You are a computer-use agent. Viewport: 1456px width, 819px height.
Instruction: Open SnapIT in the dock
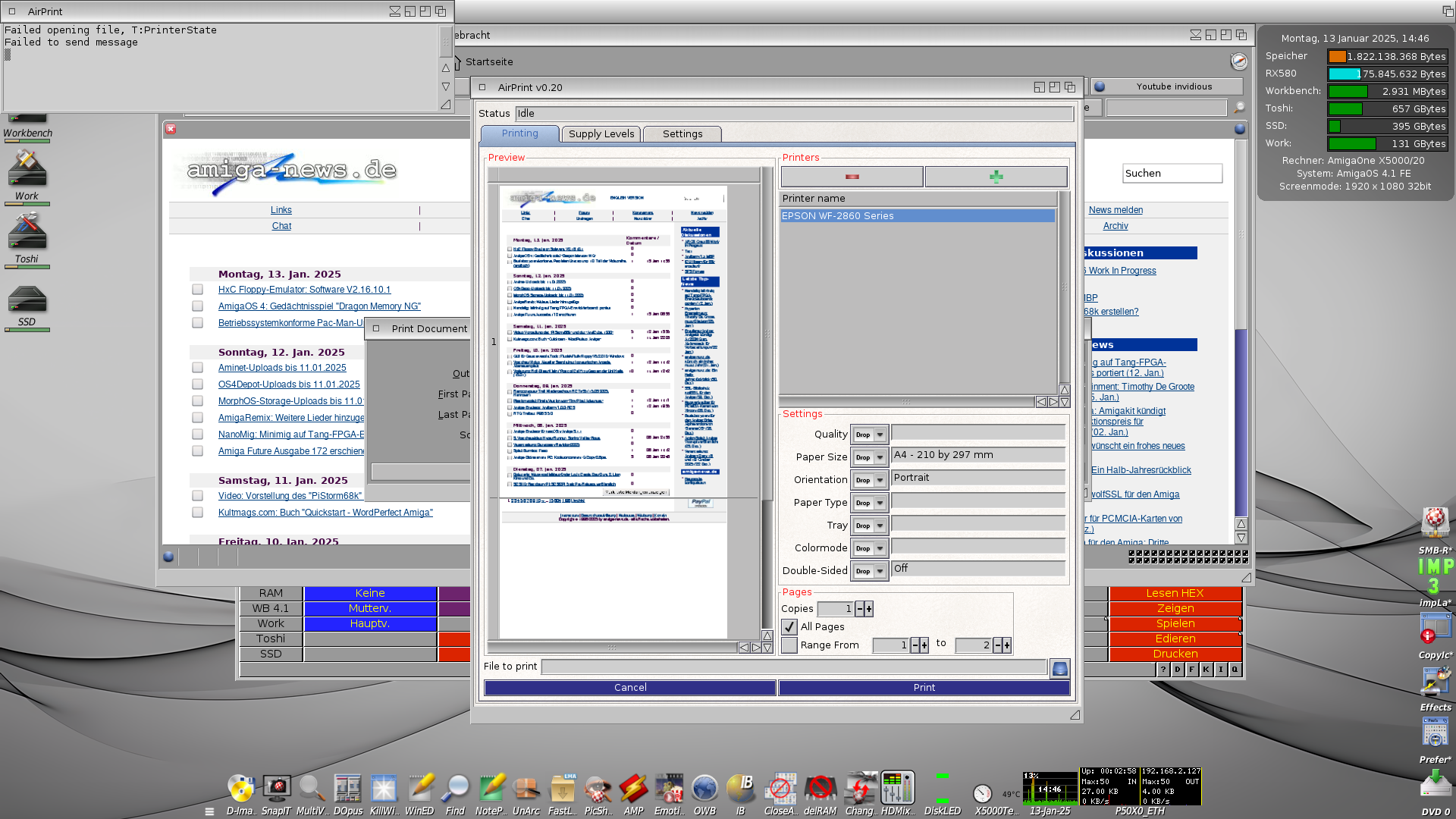point(276,789)
